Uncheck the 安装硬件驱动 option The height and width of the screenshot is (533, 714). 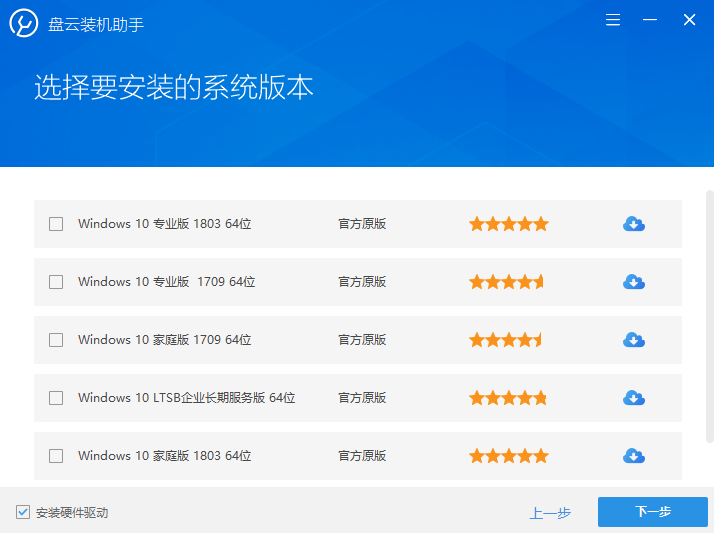[23, 512]
